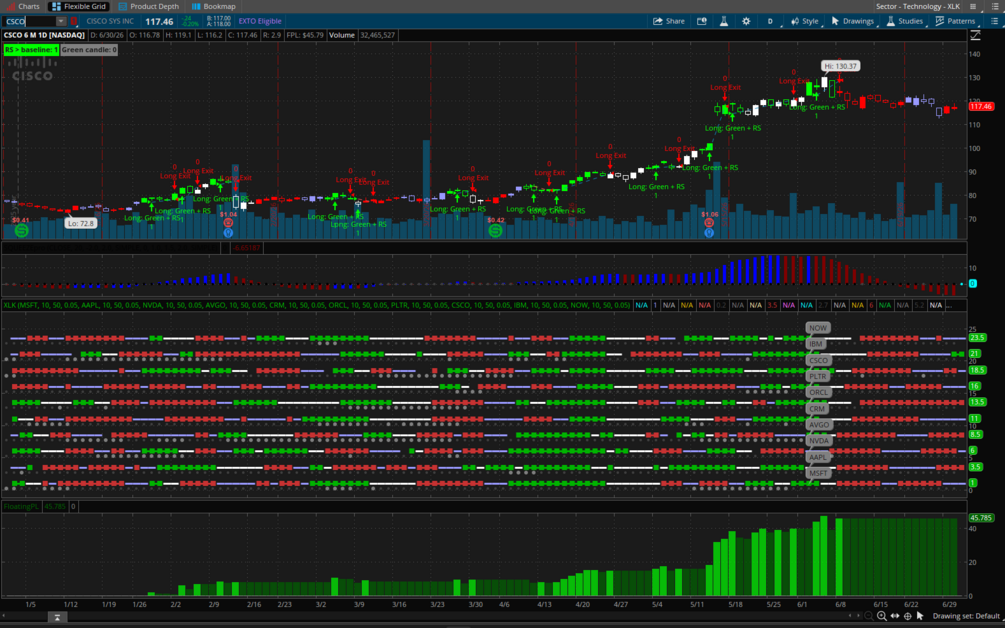This screenshot has width=1005, height=628.
Task: Click the Lo: 72.8 price bubble
Action: pos(81,223)
